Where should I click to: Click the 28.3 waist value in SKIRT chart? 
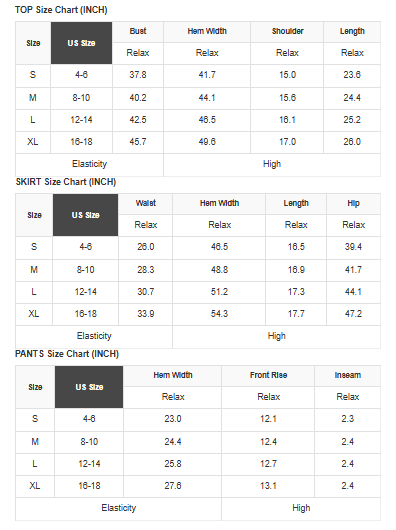click(x=146, y=270)
